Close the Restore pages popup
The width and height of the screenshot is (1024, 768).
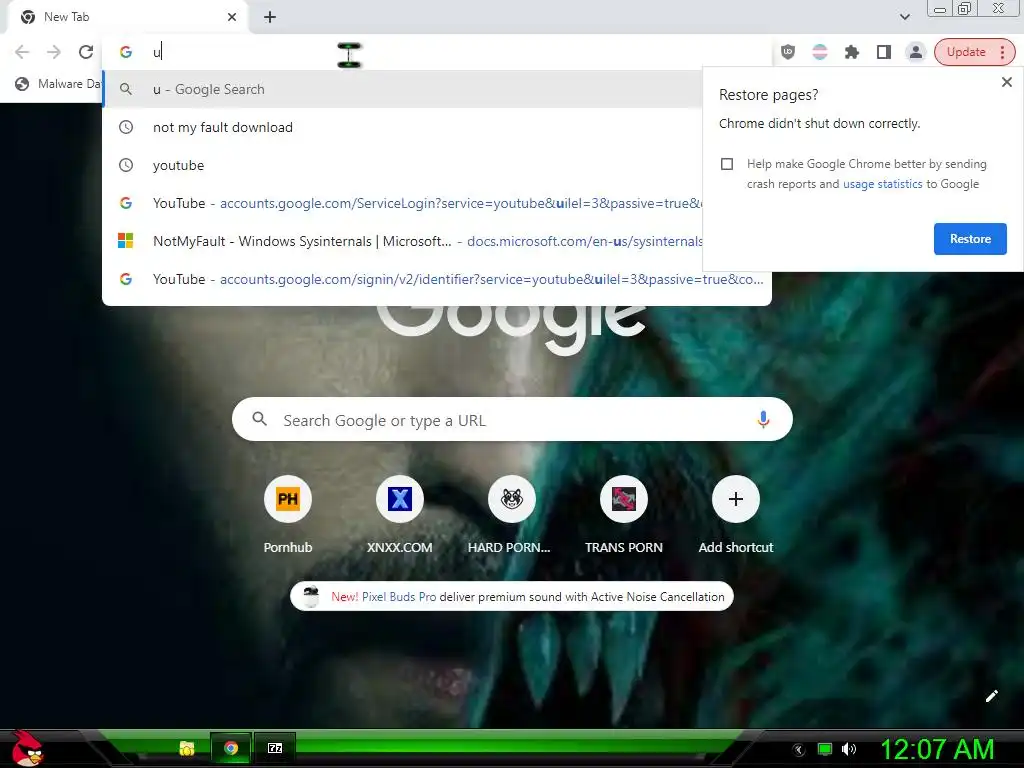click(x=1006, y=82)
